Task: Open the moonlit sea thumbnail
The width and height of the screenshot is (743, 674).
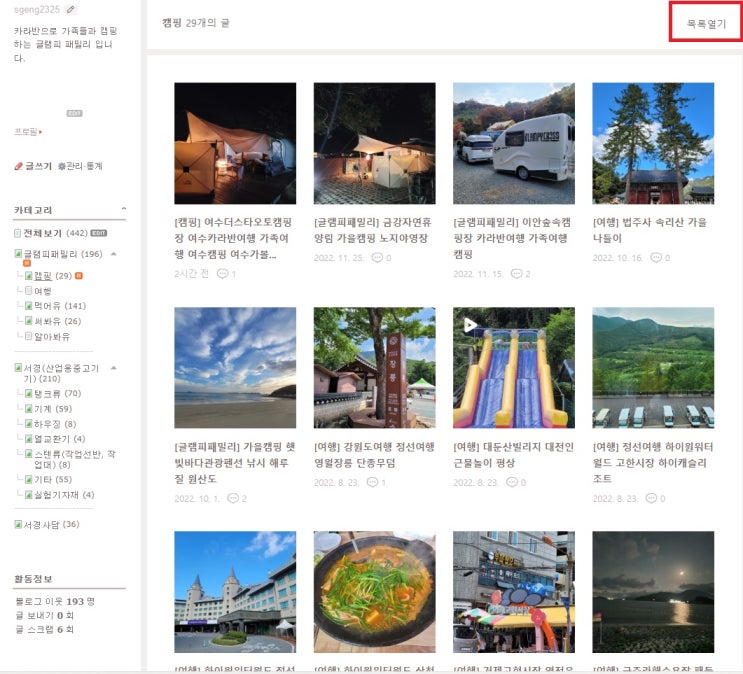Action: 653,592
